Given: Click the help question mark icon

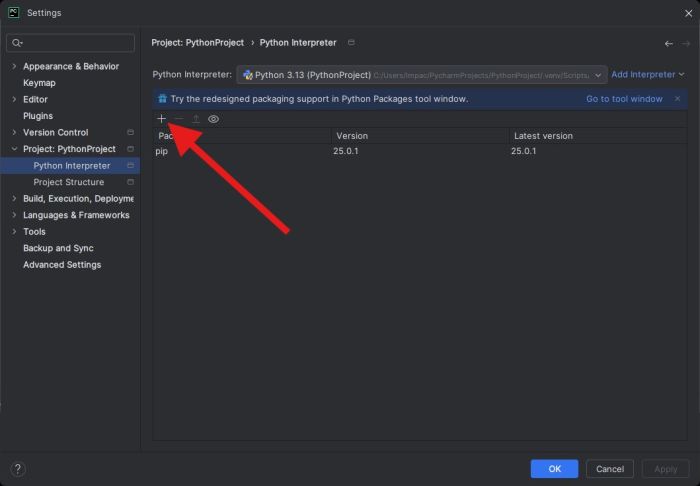Looking at the screenshot, I should [18, 468].
